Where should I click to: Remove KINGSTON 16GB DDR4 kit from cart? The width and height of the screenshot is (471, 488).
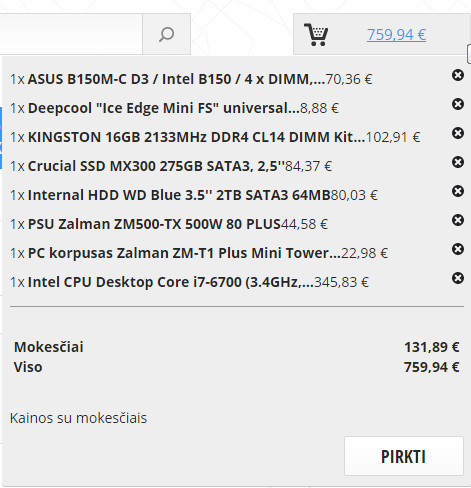pyautogui.click(x=458, y=133)
